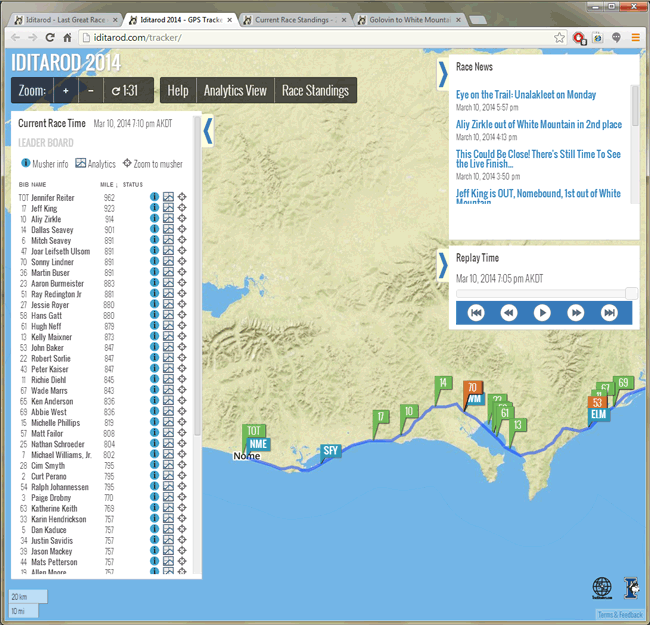Click the ELM checkpoint map marker

[x=599, y=414]
